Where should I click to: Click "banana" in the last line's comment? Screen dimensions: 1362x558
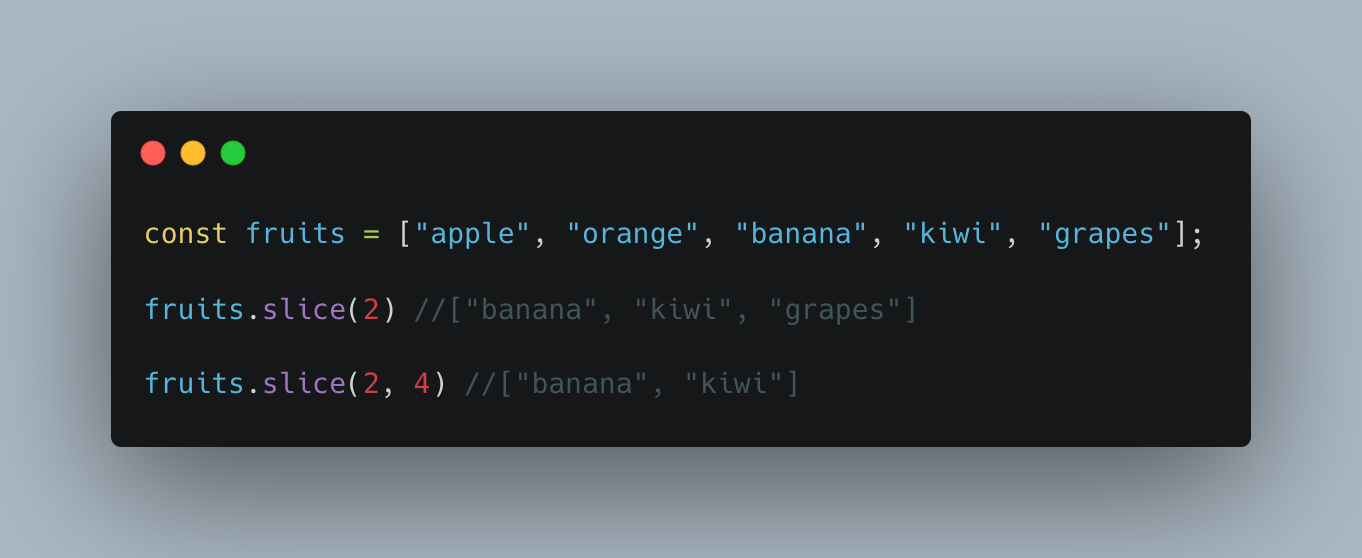582,384
